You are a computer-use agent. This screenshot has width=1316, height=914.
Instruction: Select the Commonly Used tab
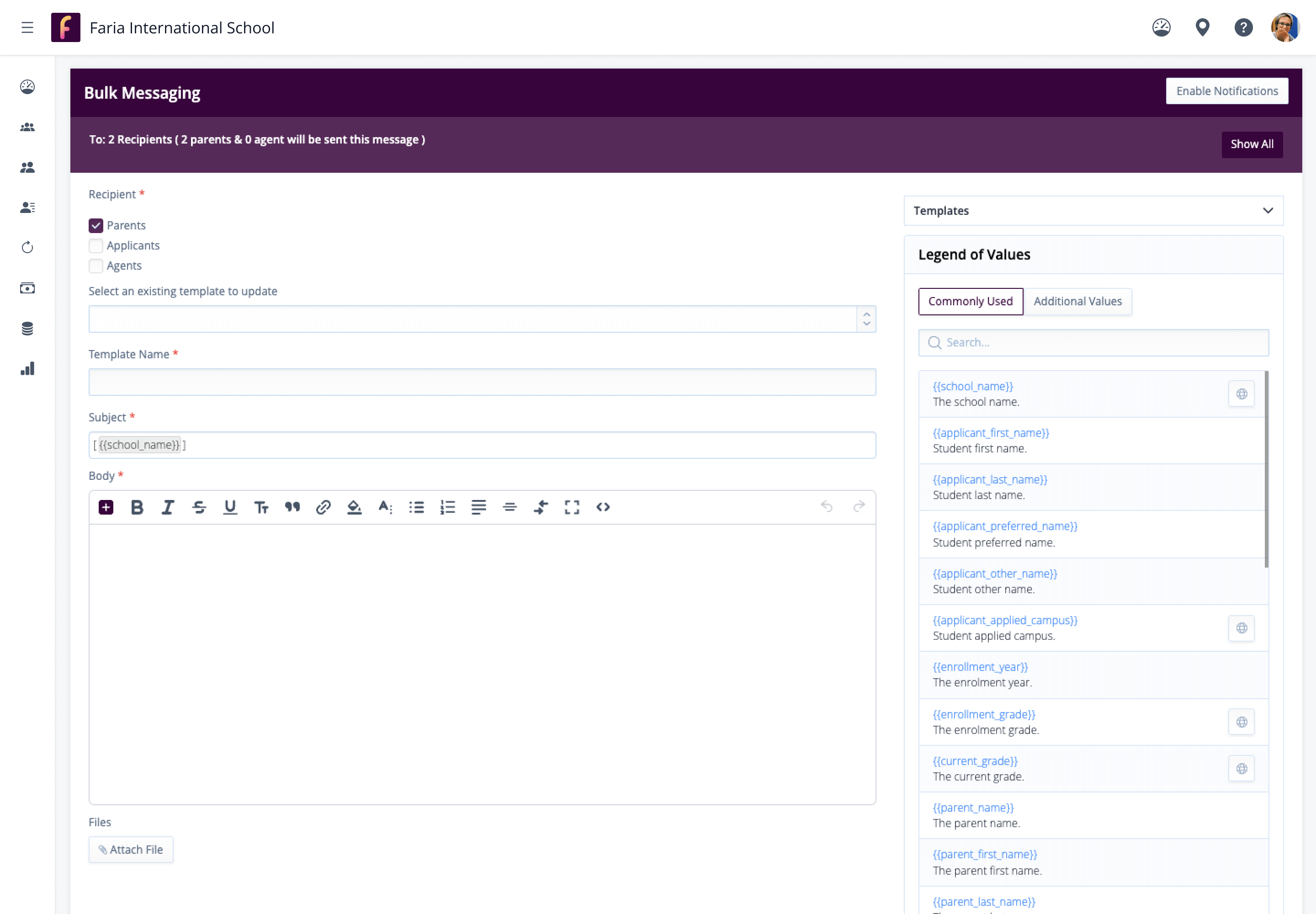(x=970, y=301)
